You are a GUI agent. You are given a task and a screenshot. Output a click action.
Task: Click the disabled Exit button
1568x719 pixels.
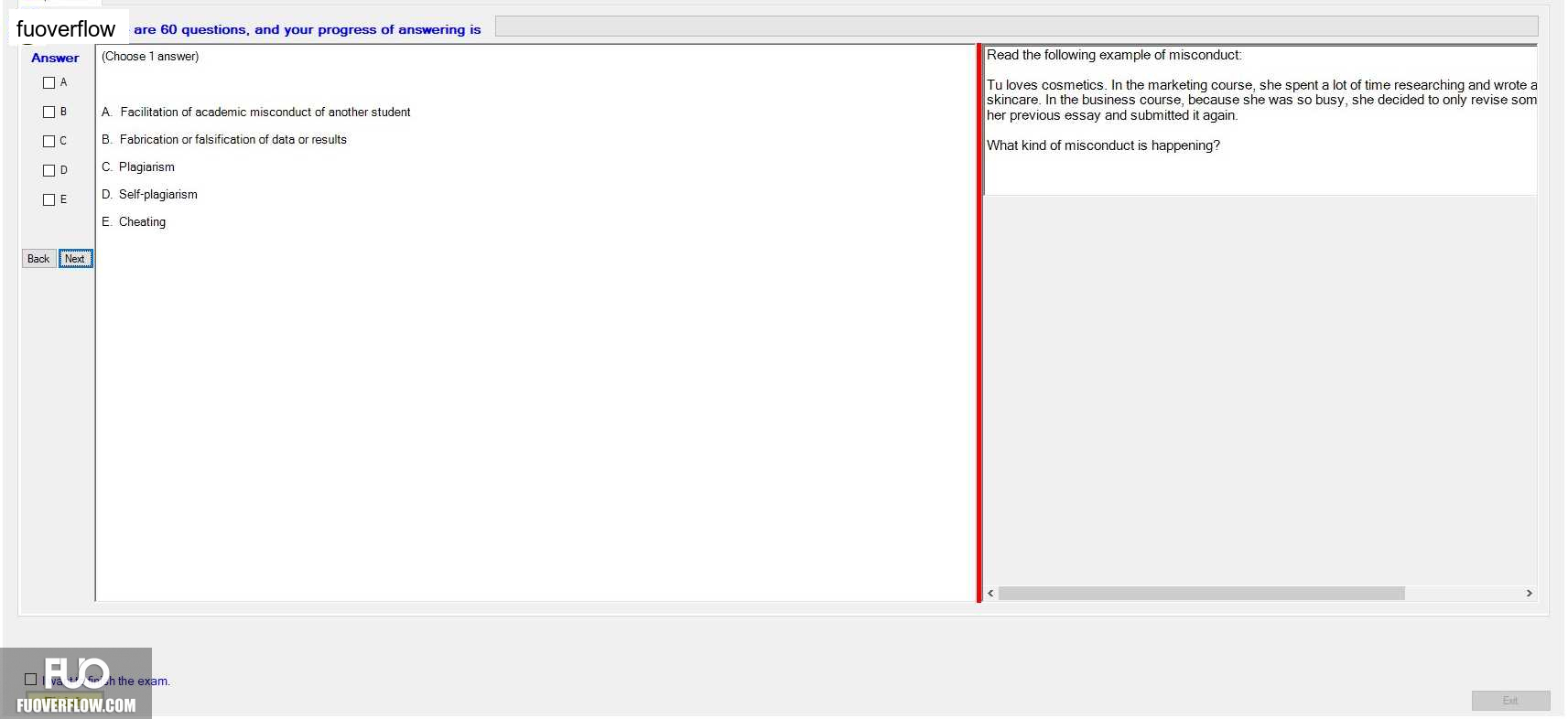point(1510,701)
